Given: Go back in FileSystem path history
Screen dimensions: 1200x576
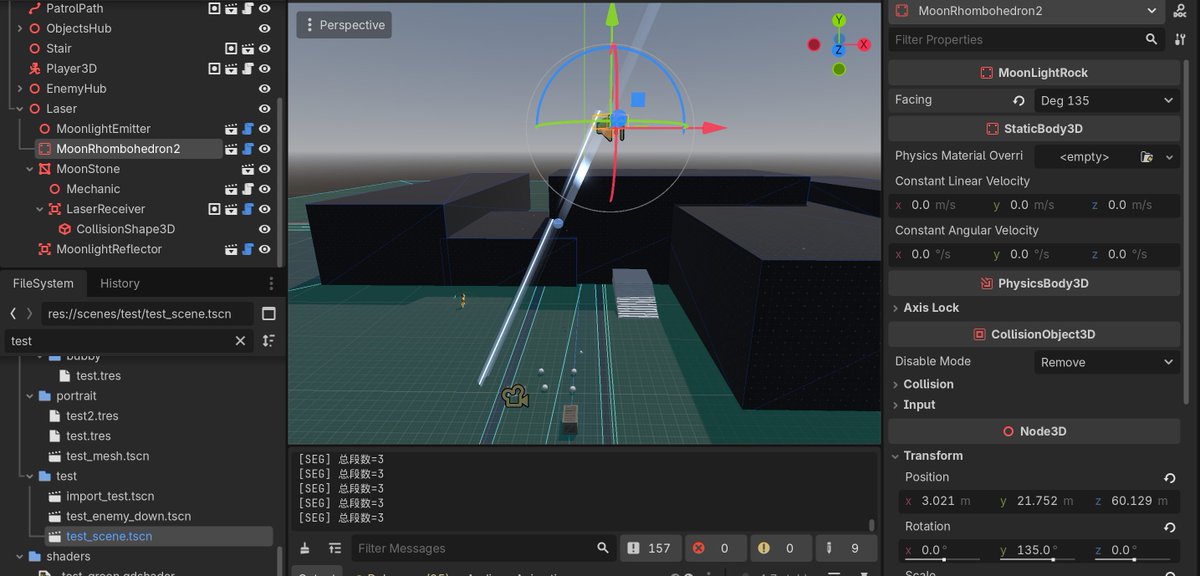Looking at the screenshot, I should point(13,313).
